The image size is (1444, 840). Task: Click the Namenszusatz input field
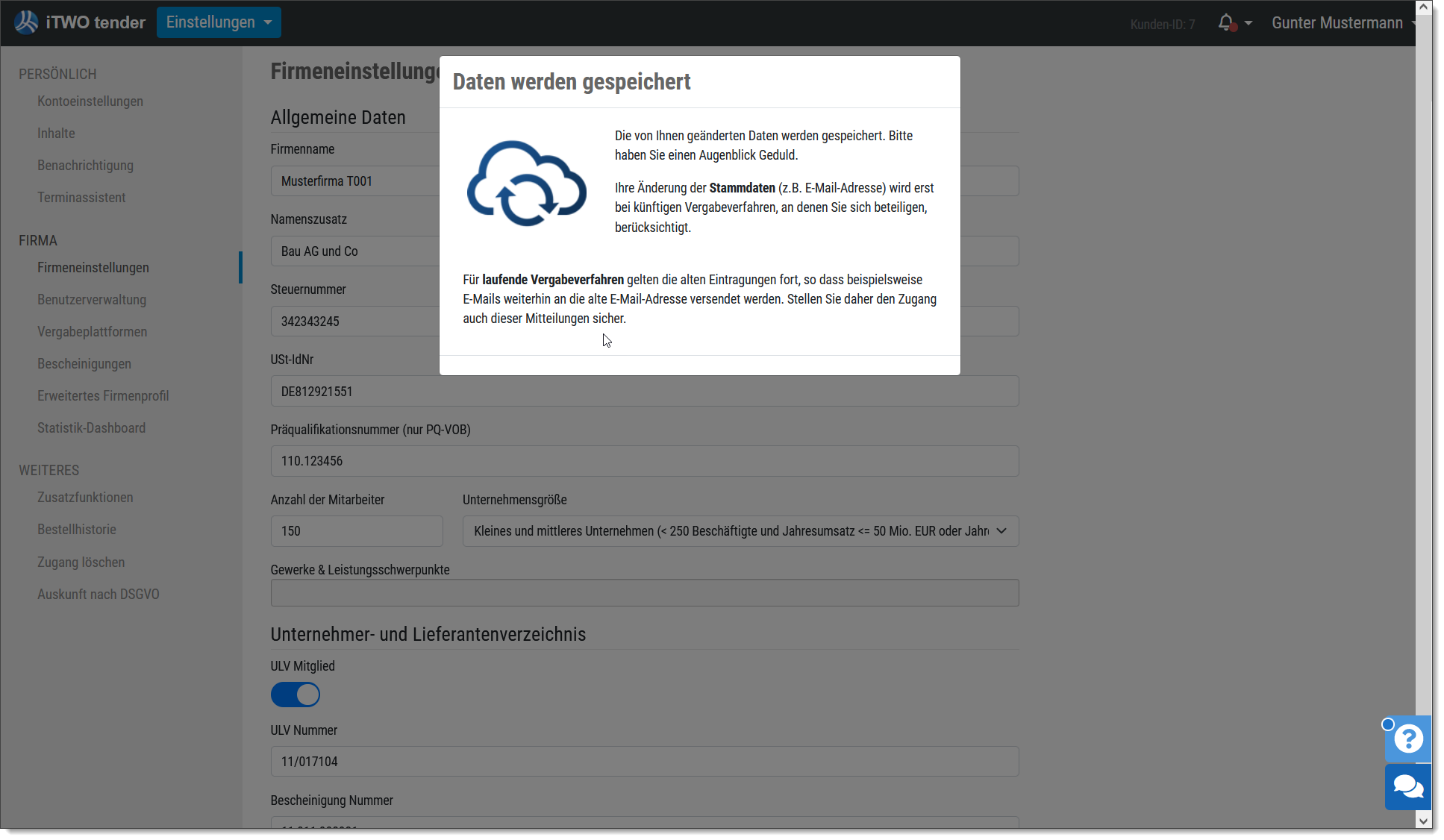point(355,251)
